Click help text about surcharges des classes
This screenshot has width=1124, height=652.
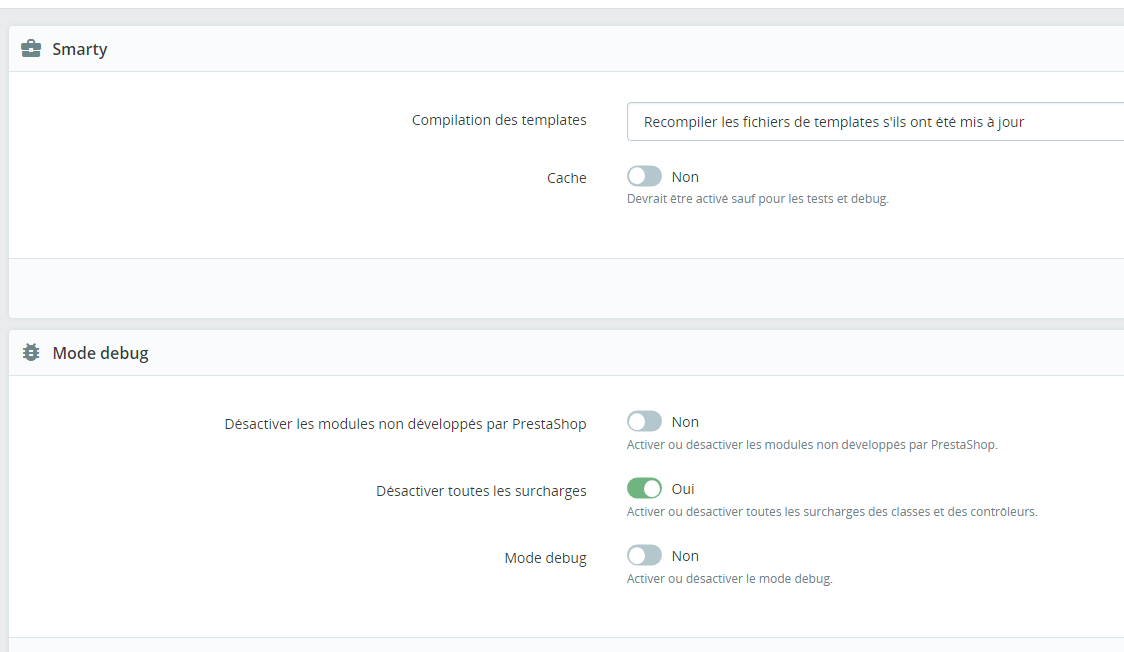coord(832,512)
